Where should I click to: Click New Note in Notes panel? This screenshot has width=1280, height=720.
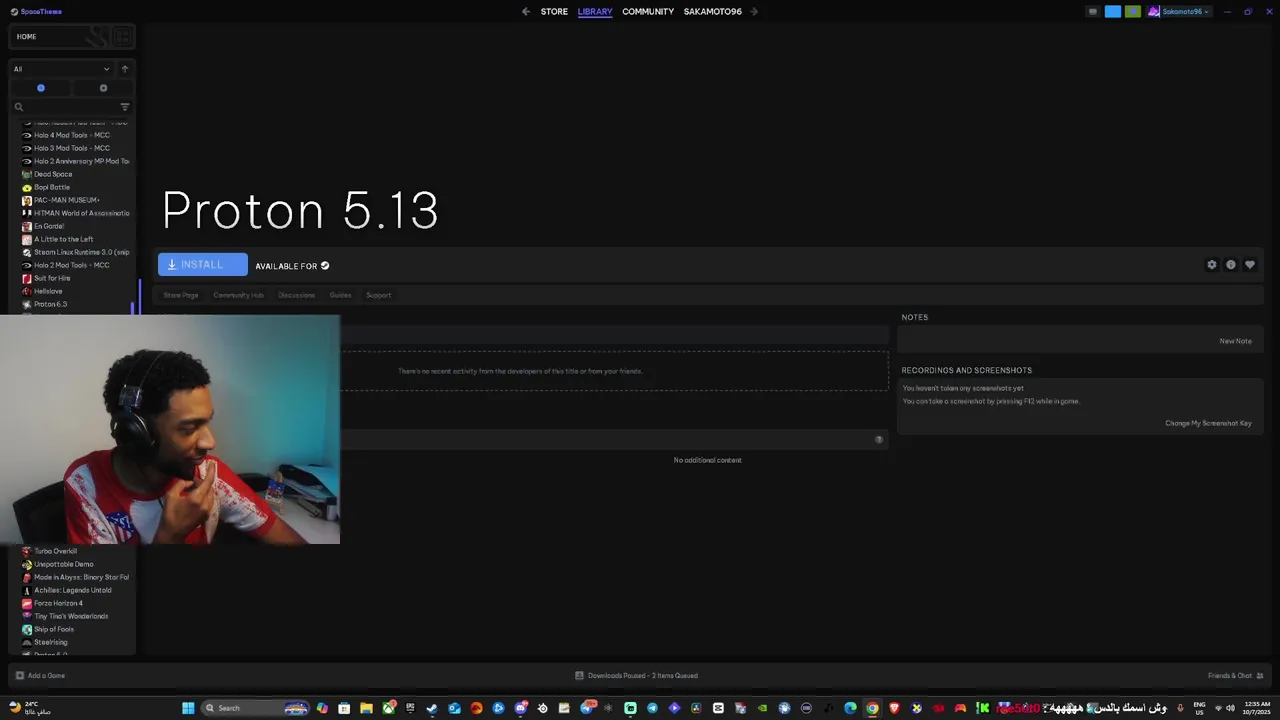coord(1235,341)
